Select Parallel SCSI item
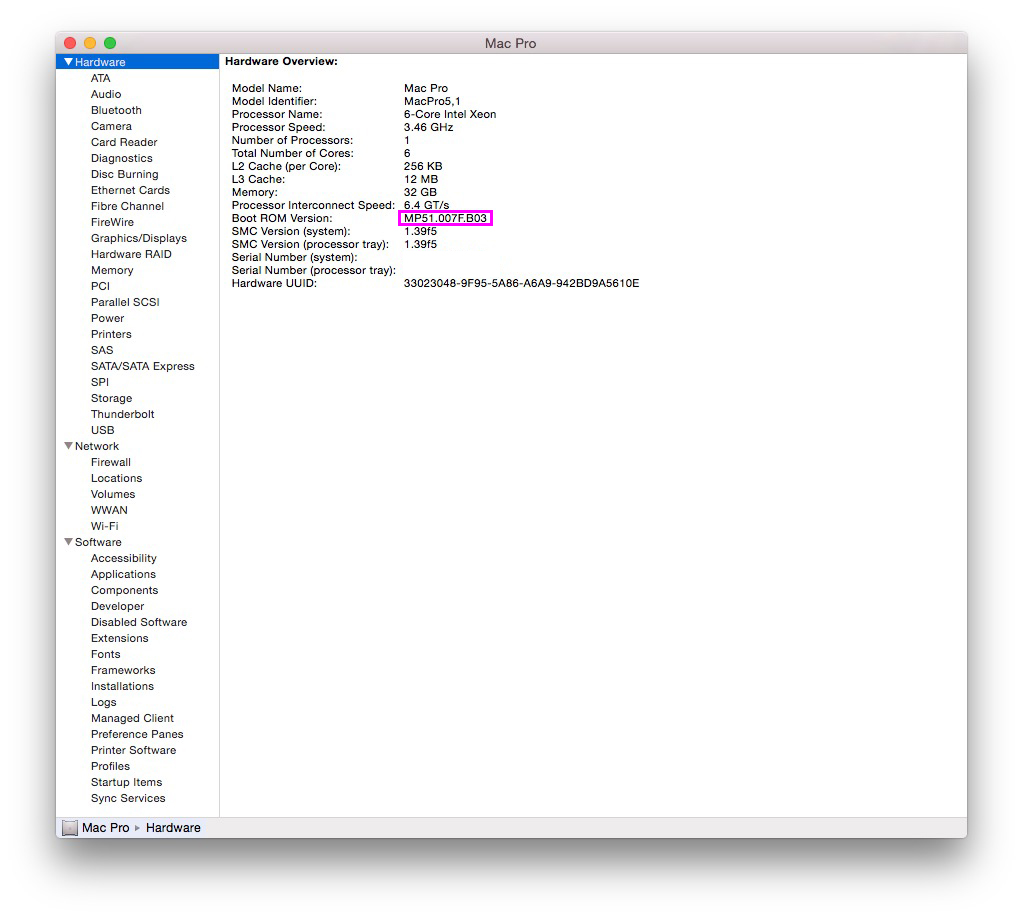The height and width of the screenshot is (918, 1023). coord(125,302)
